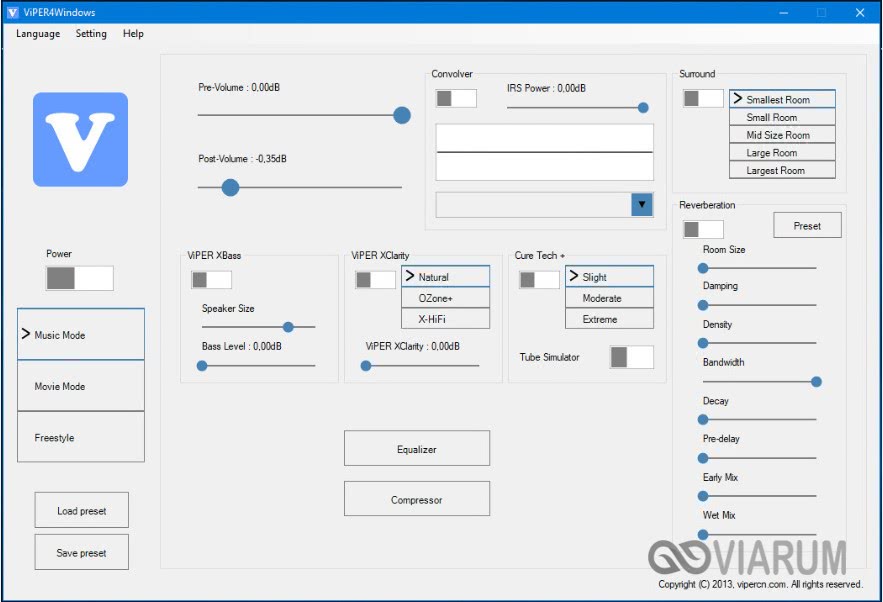Enable the Convolver switch
The image size is (883, 602).
point(456,98)
